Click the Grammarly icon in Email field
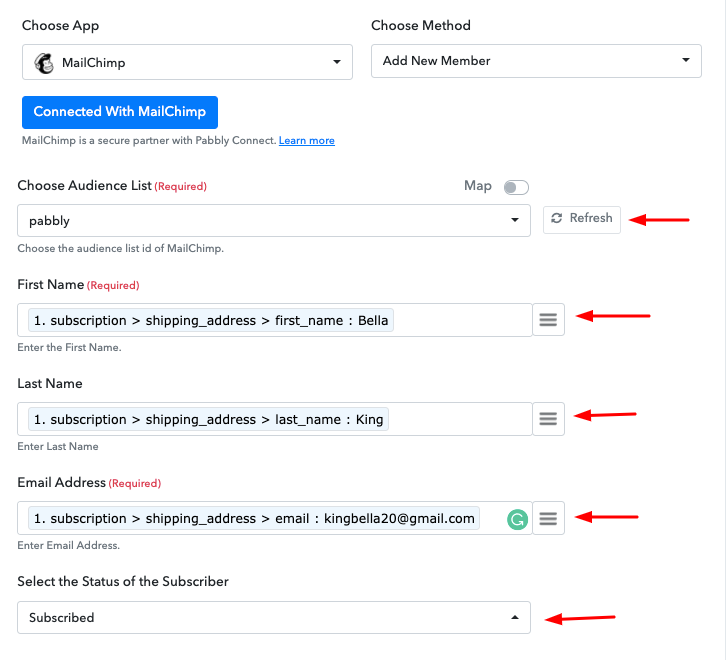726x660 pixels. (517, 519)
